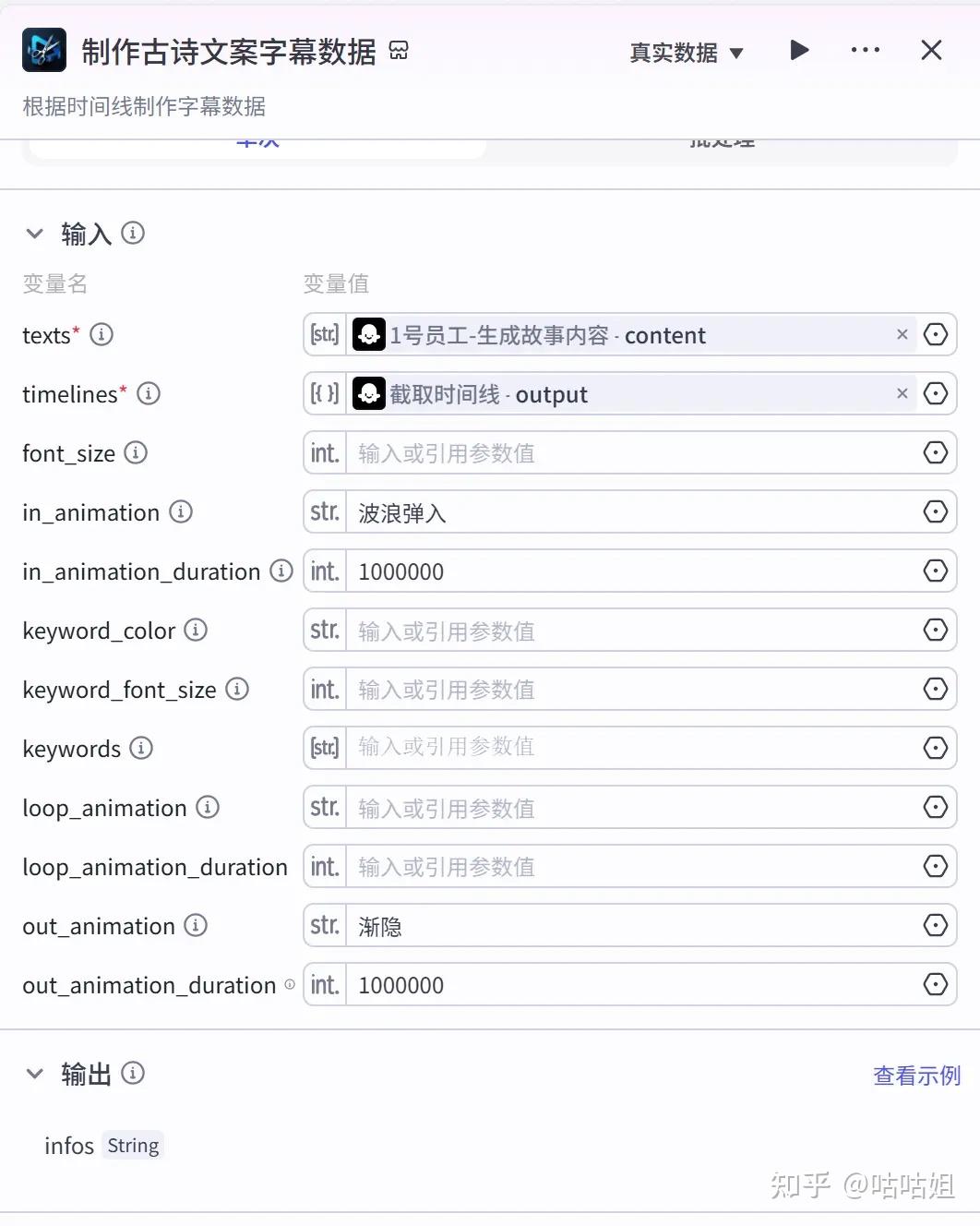Click the info icon beside 输出 header
Screen dimensions: 980x1226
click(x=133, y=1074)
